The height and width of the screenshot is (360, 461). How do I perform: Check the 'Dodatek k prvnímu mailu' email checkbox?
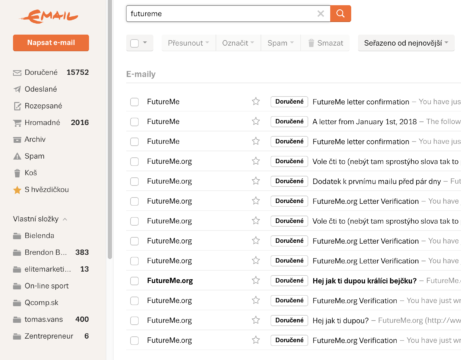coord(134,181)
